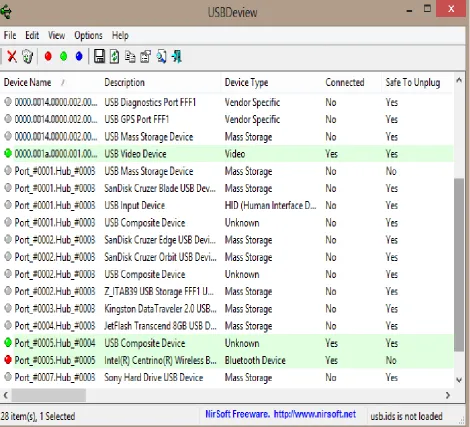Click the horizontal scrollbar left arrow
Viewport: 470px width, 427px height.
point(6,395)
